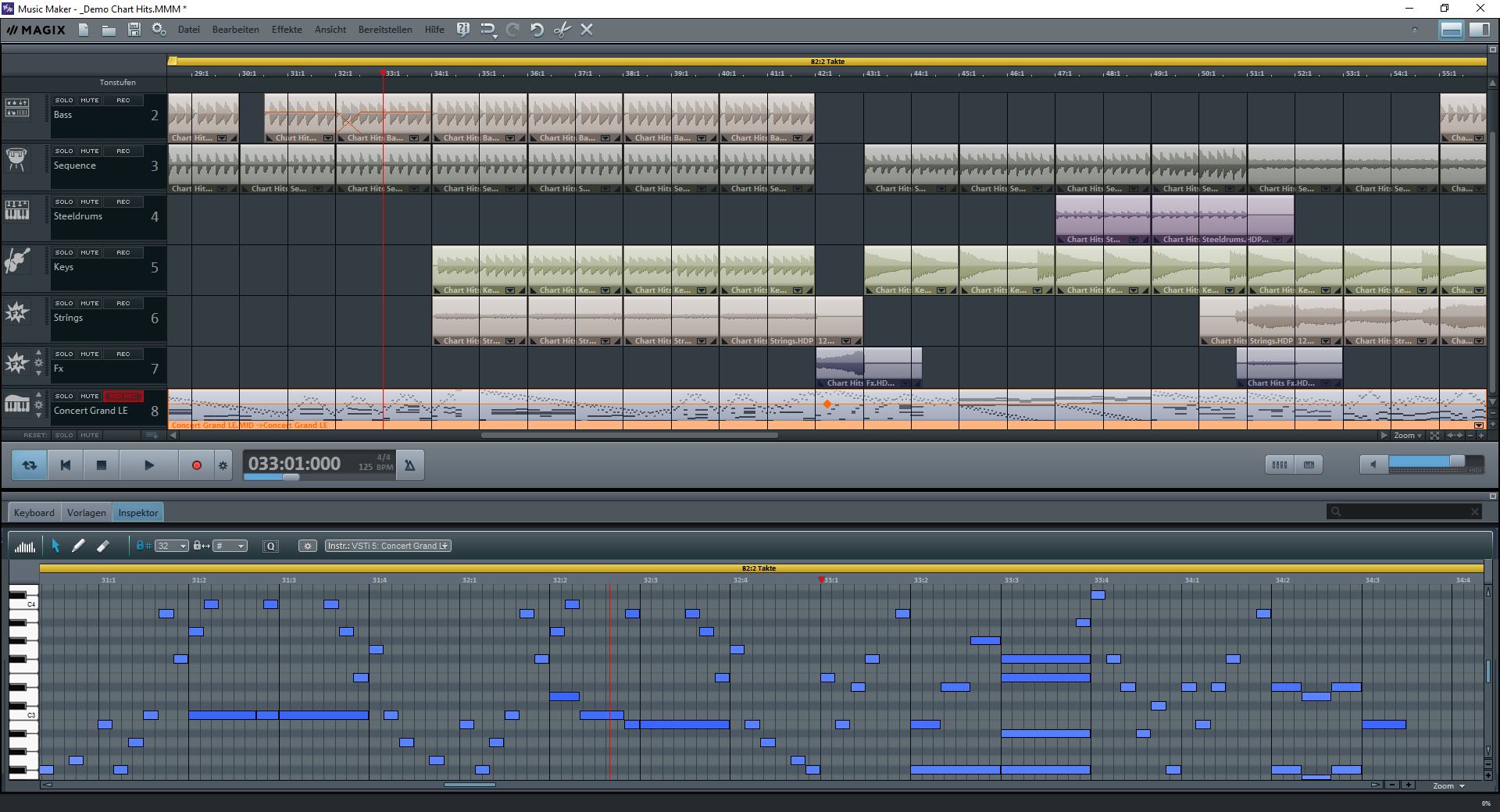The height and width of the screenshot is (812, 1500).
Task: Open playback settings gear next to record
Action: [x=223, y=465]
